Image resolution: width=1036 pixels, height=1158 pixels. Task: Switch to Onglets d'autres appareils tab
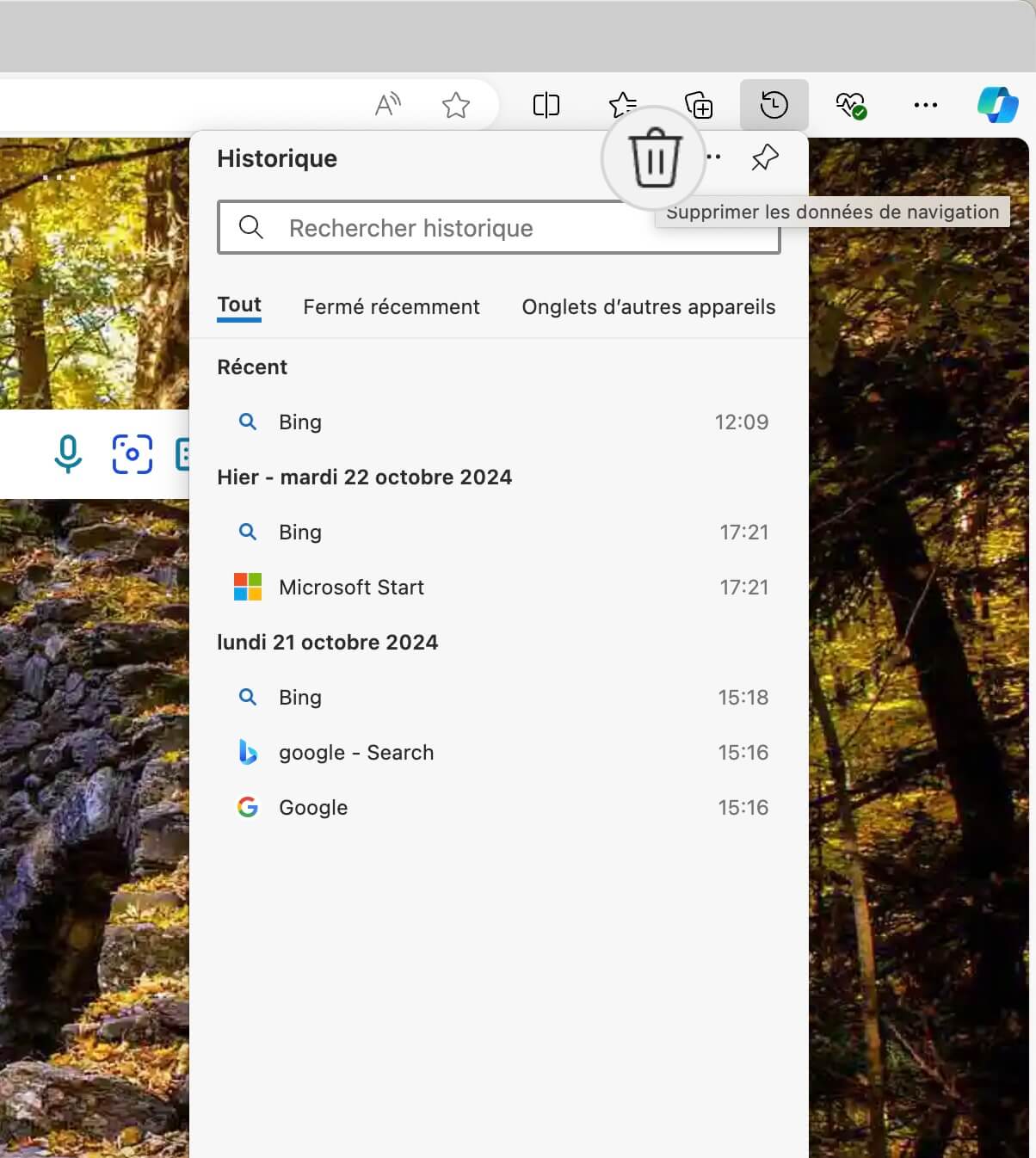649,307
